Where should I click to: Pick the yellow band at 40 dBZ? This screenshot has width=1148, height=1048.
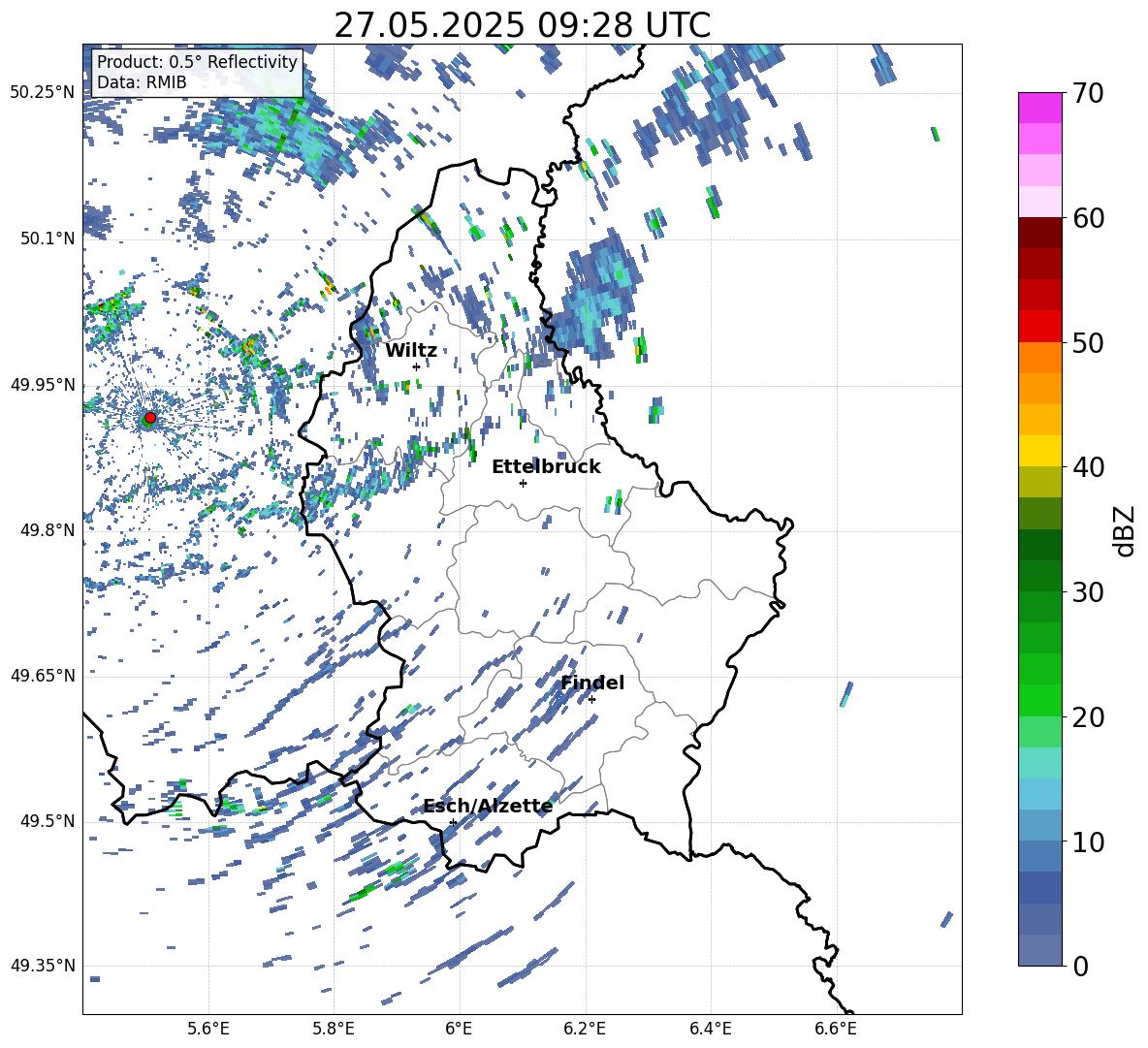1040,451
